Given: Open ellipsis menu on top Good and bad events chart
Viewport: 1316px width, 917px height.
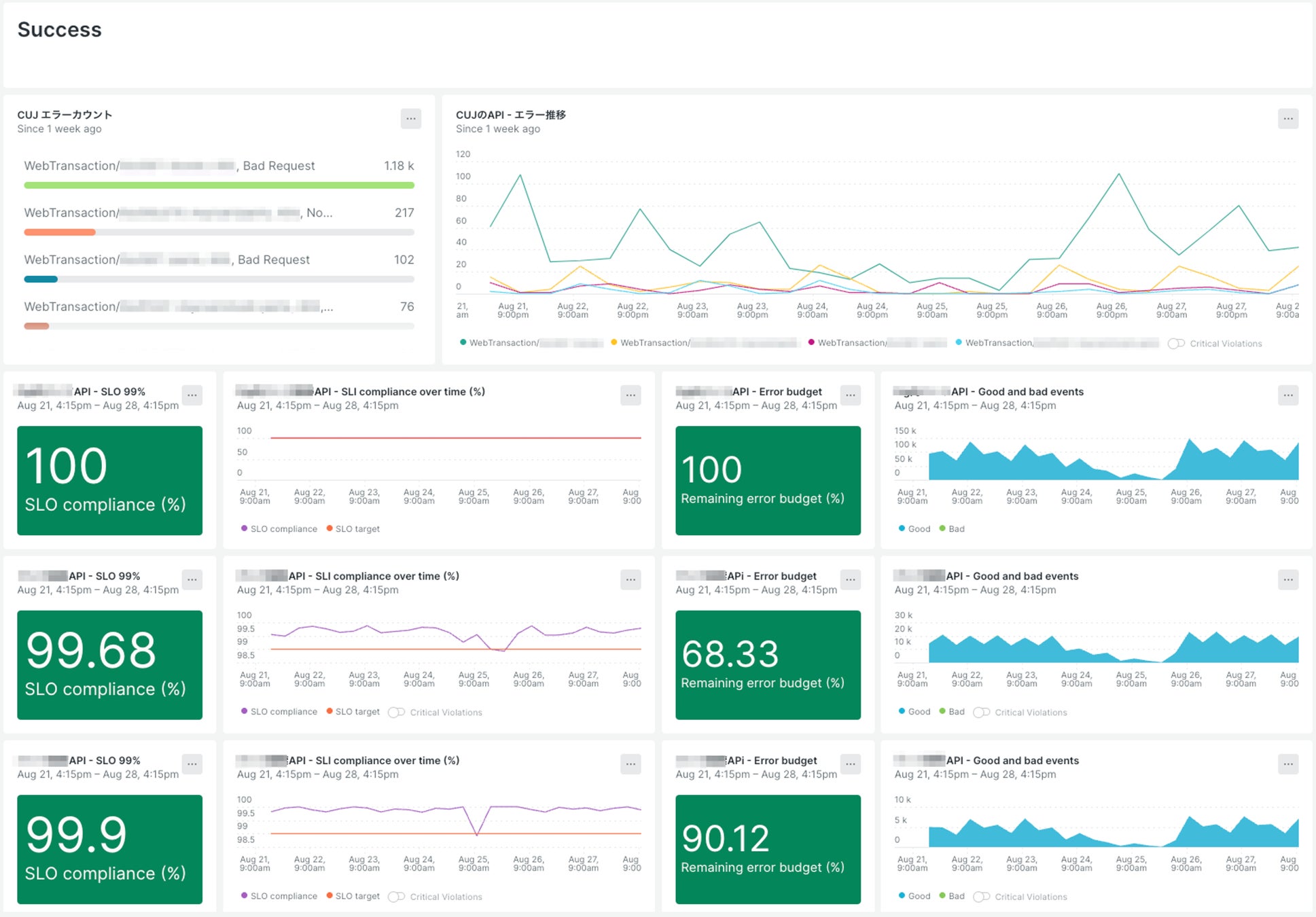Looking at the screenshot, I should [x=1287, y=395].
